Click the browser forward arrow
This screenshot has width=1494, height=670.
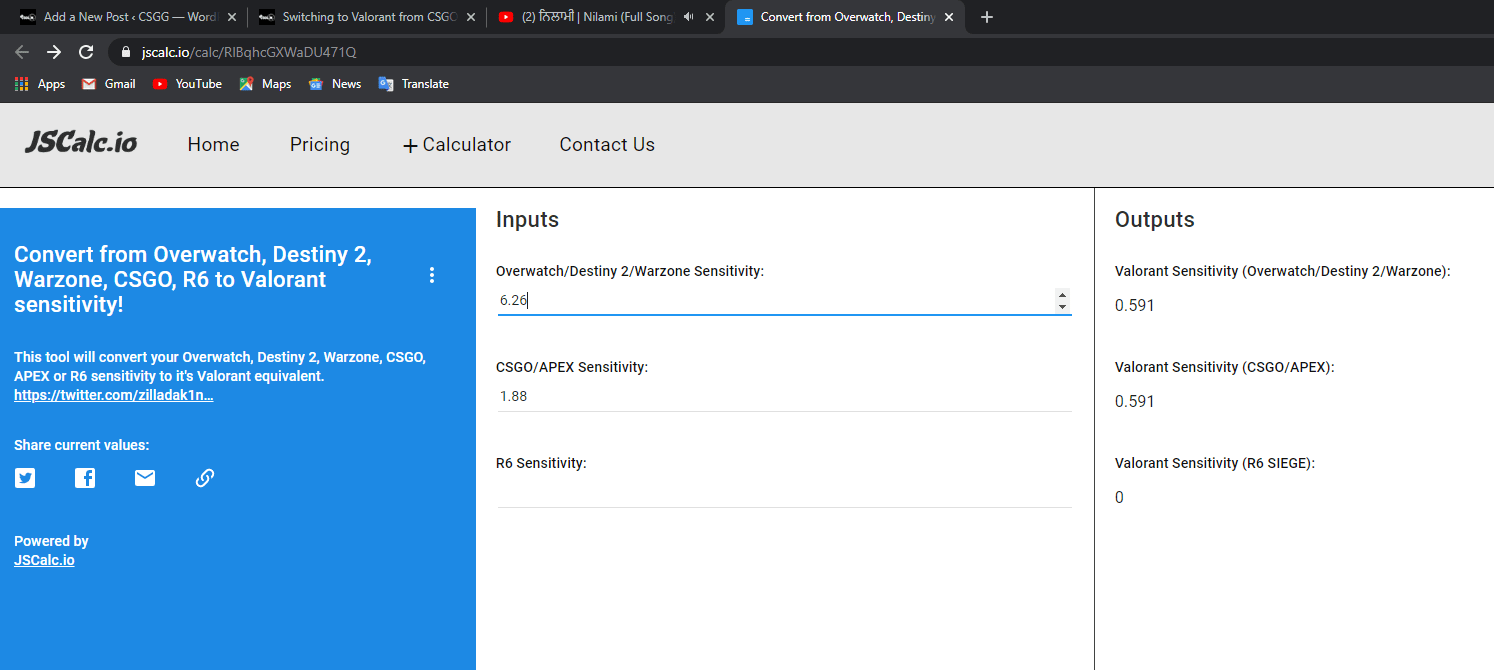tap(54, 52)
